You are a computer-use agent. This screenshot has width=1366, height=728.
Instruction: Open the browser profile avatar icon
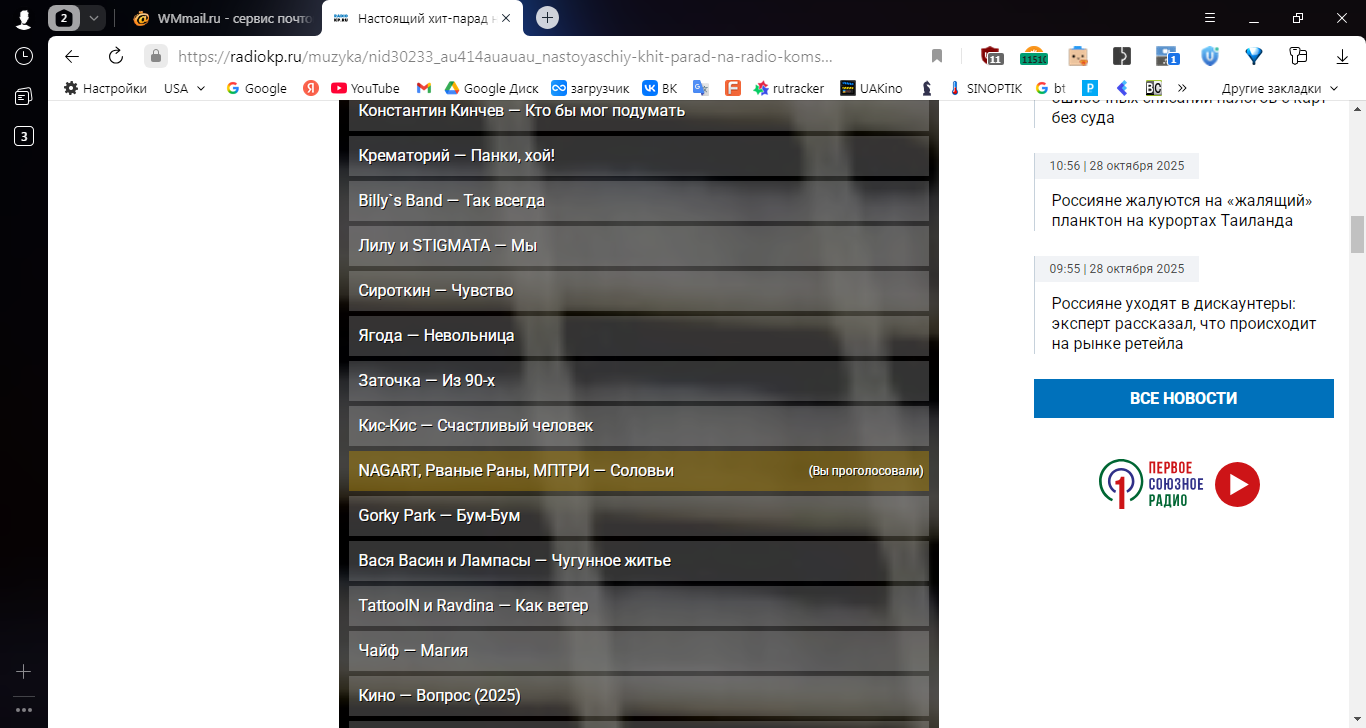point(24,18)
